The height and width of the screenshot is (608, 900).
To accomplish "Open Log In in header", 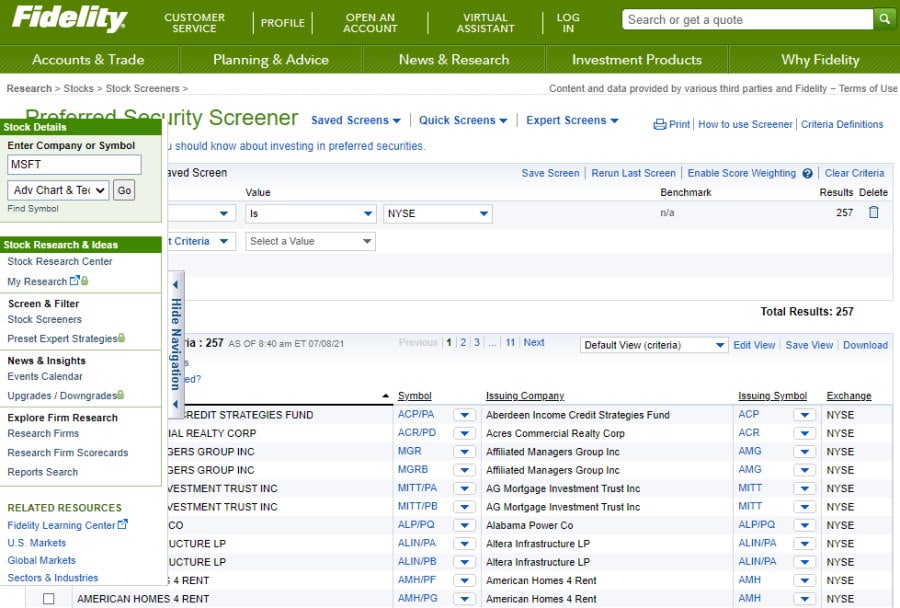I will [x=568, y=23].
